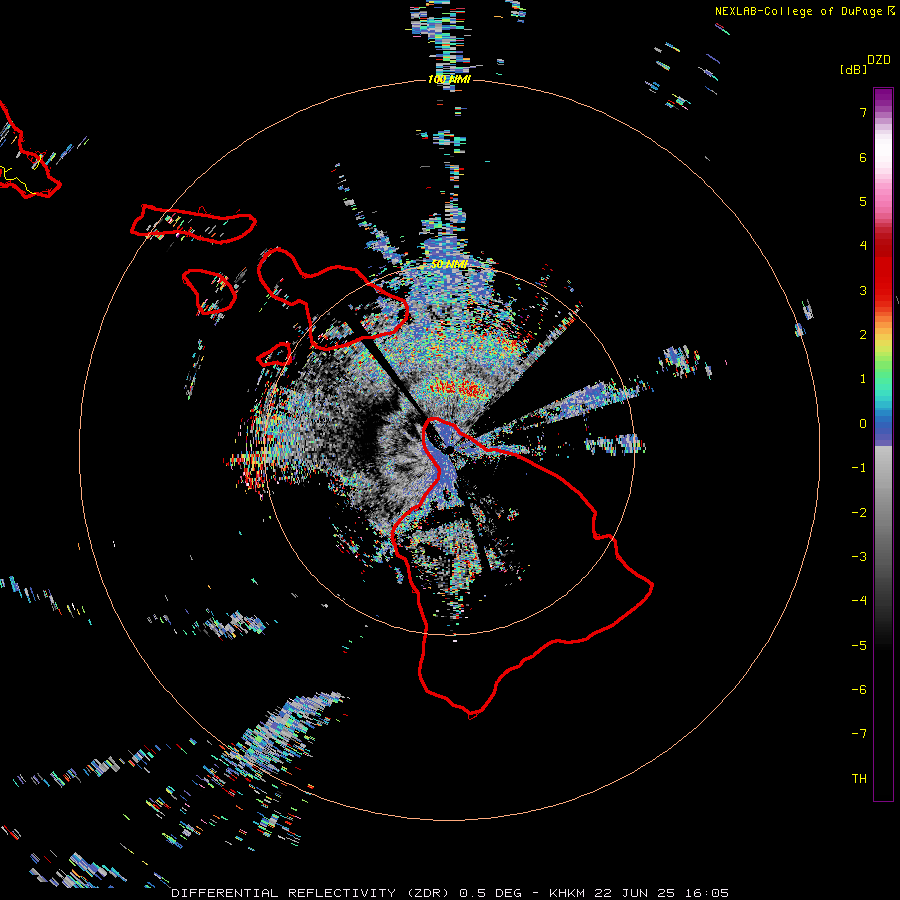Screen dimensions: 900x900
Task: Click the radar site at the center
Action: [449, 449]
